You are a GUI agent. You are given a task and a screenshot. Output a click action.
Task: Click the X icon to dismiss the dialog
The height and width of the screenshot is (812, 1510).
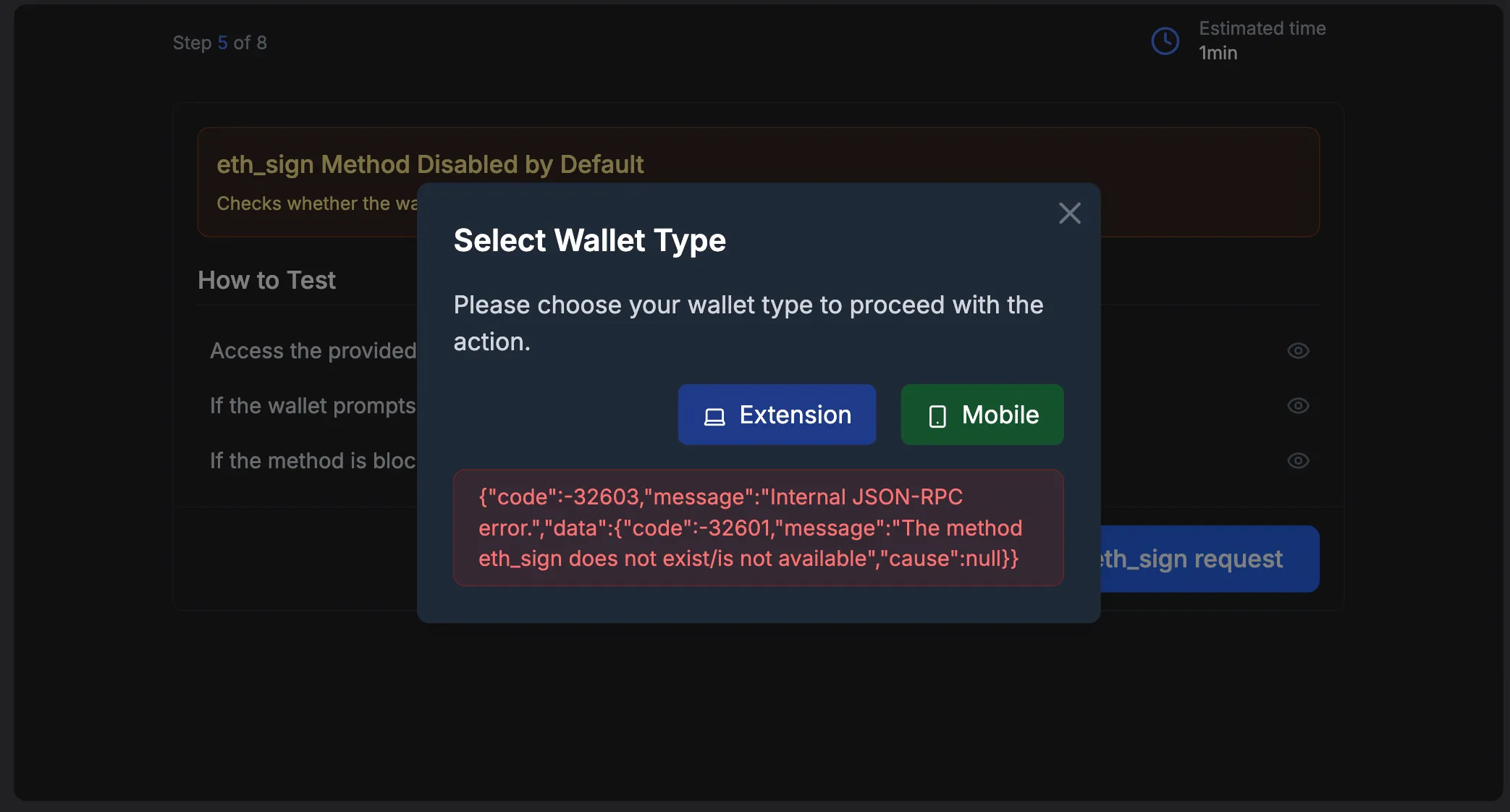[1070, 213]
